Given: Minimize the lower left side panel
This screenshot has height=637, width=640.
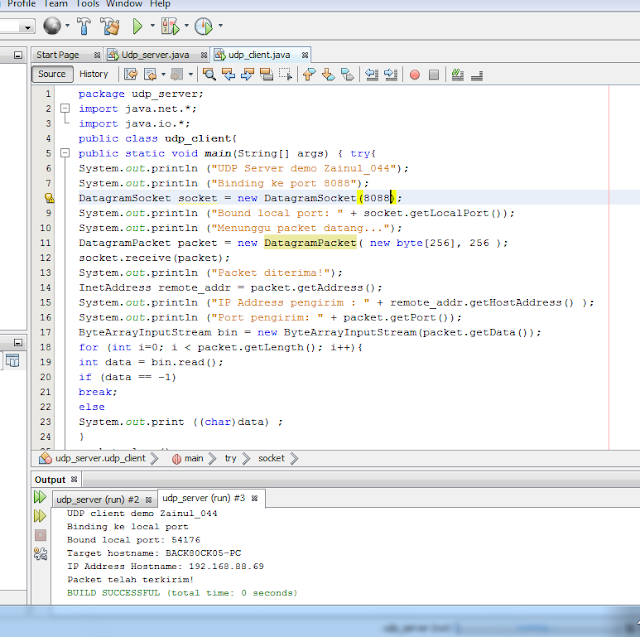Looking at the screenshot, I should (x=18, y=342).
